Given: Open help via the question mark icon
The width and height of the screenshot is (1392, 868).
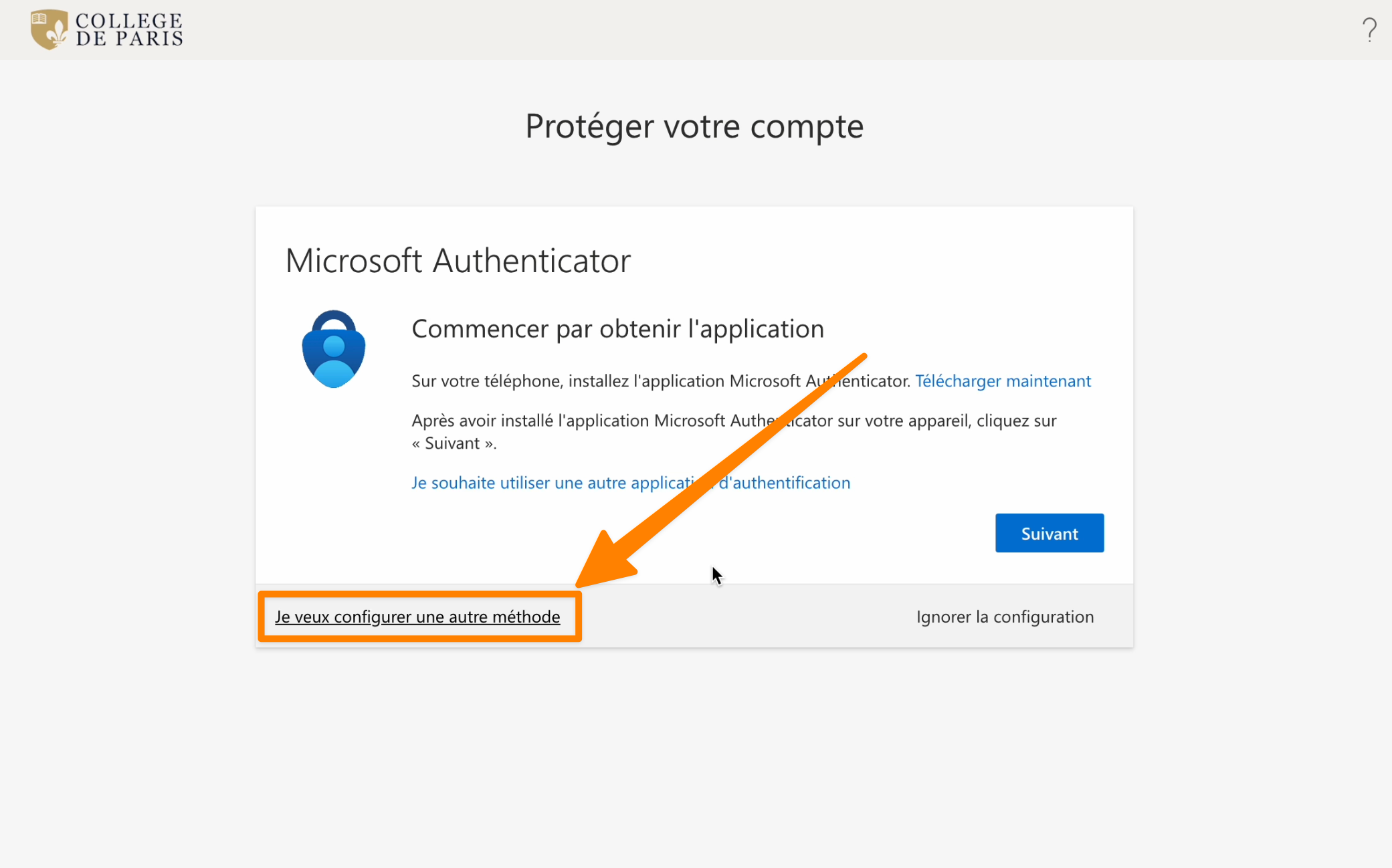Looking at the screenshot, I should (x=1369, y=30).
